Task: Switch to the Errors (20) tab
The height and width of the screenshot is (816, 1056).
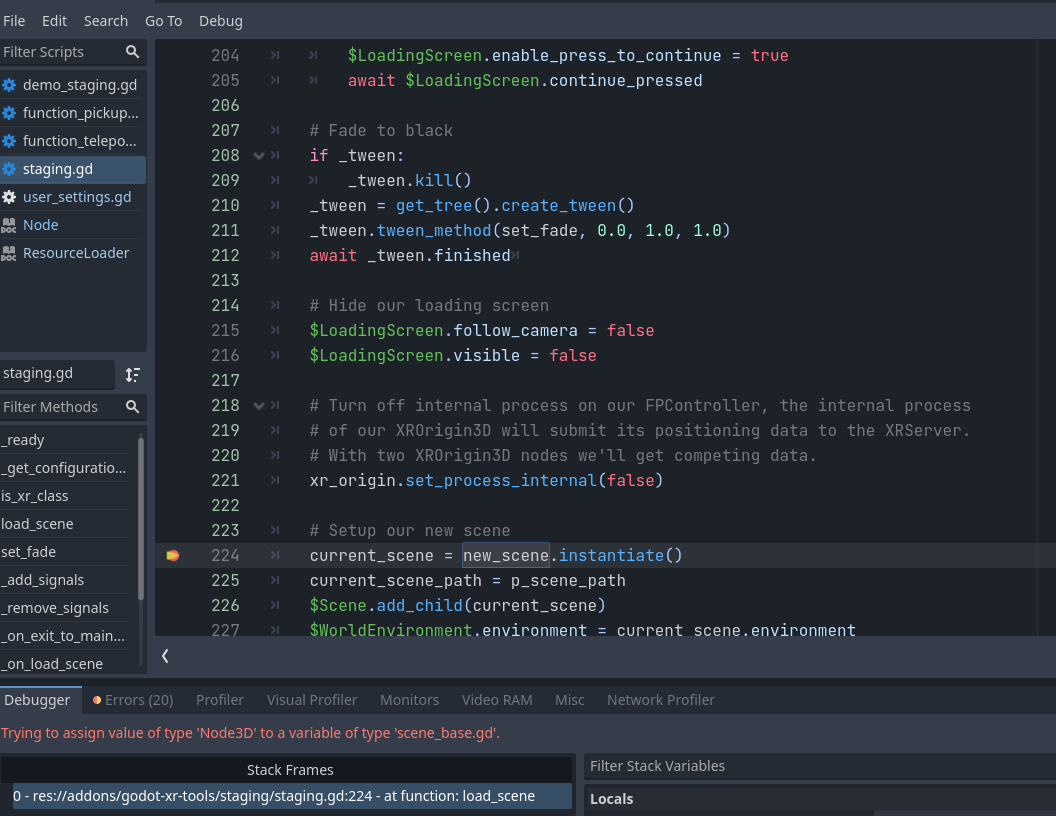Action: click(132, 699)
